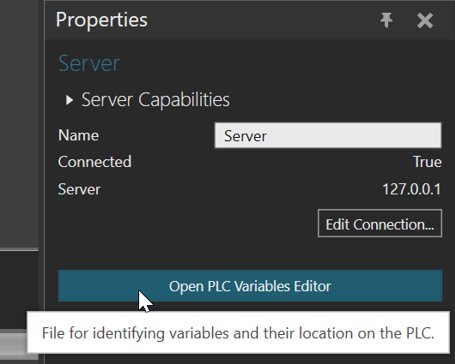Click the Server property label above Edit Connection

(79, 189)
